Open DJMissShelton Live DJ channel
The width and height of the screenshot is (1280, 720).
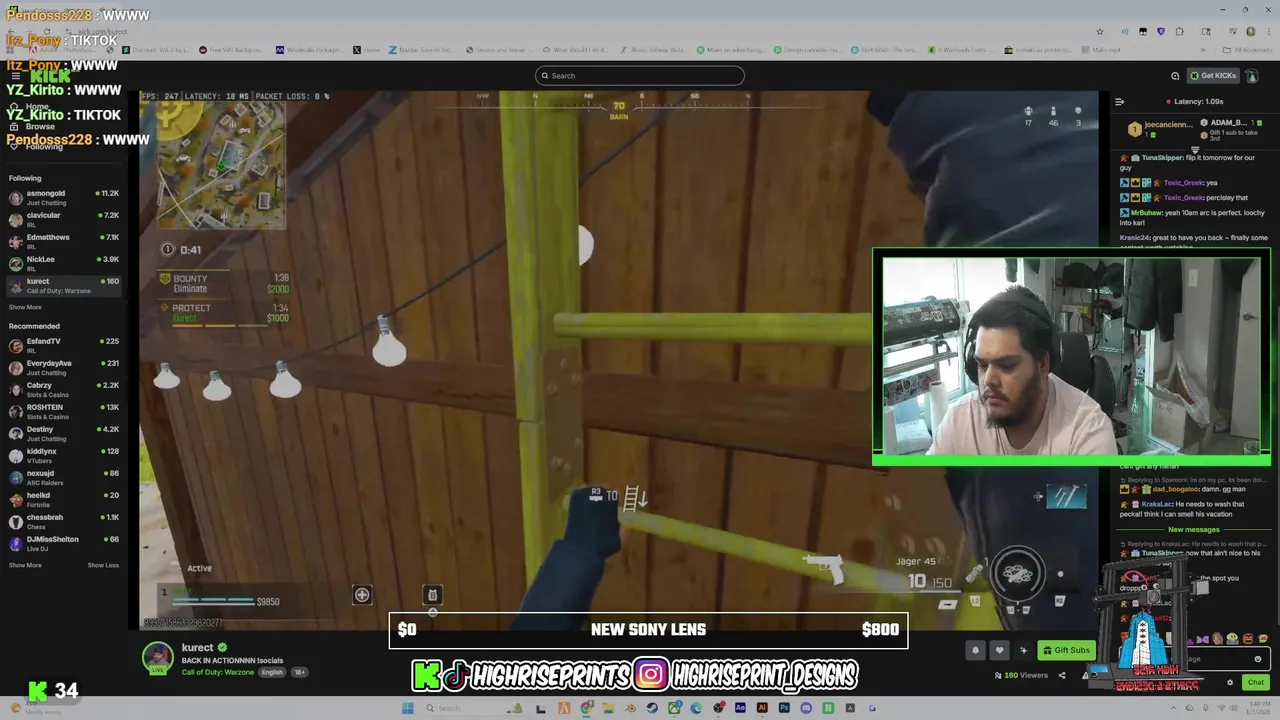[64, 544]
